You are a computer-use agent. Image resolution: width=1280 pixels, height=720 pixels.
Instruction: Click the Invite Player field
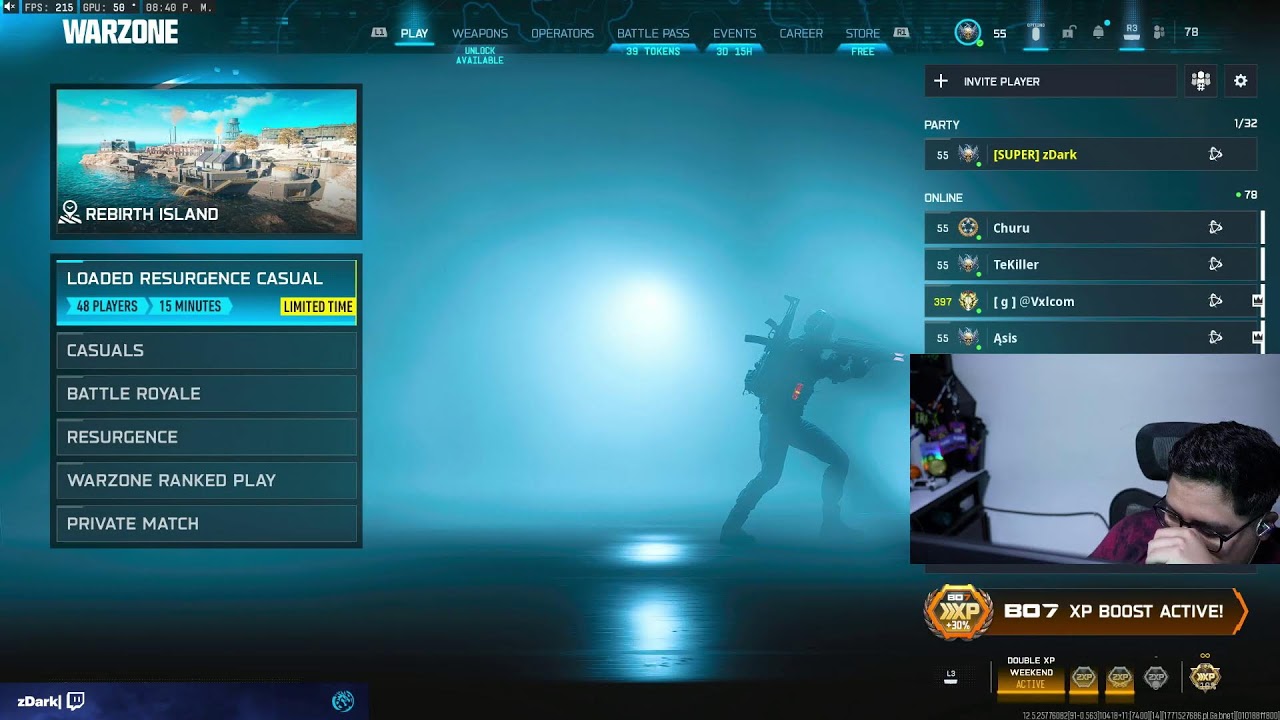coord(1050,81)
